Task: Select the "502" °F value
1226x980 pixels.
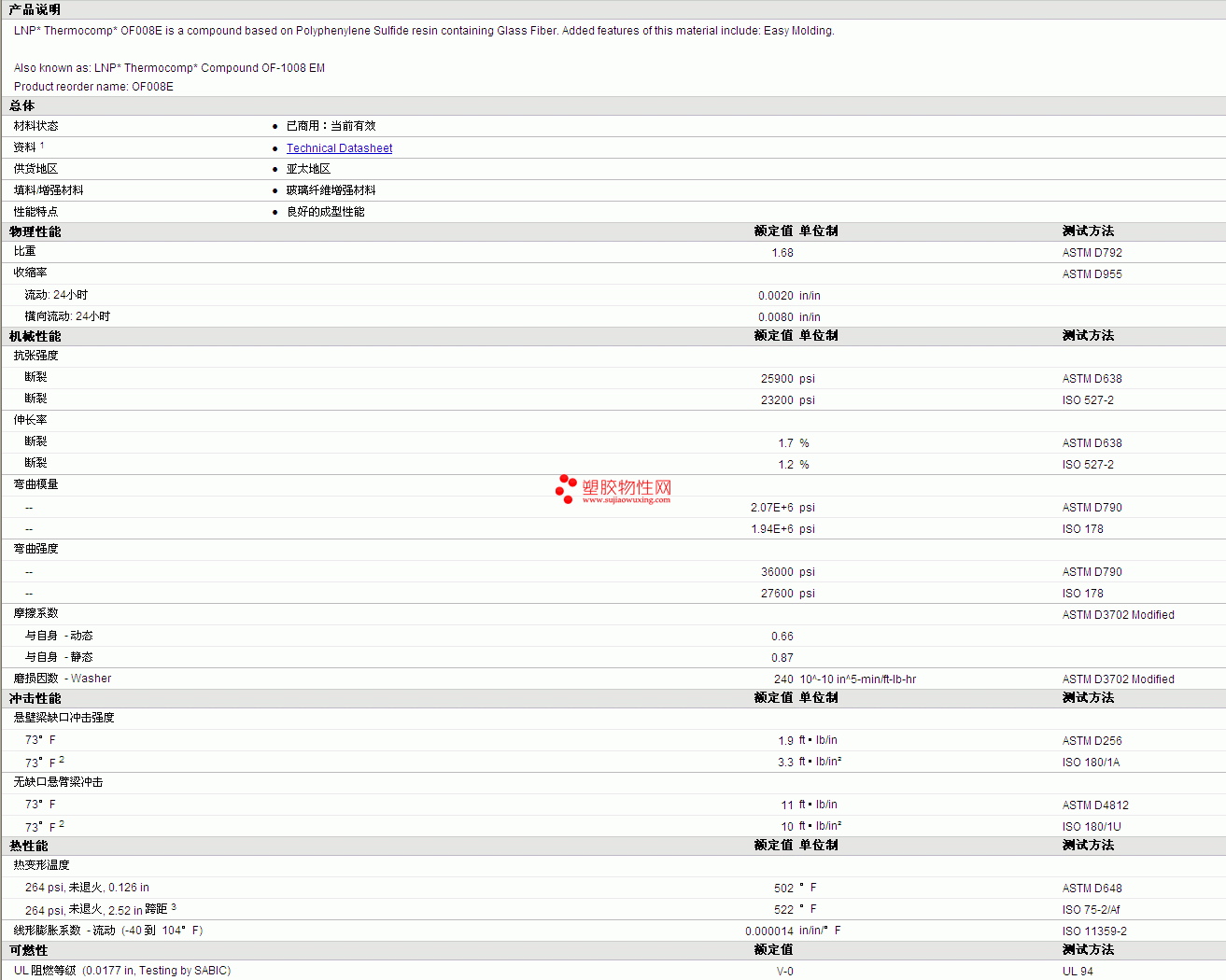Action: coord(783,889)
